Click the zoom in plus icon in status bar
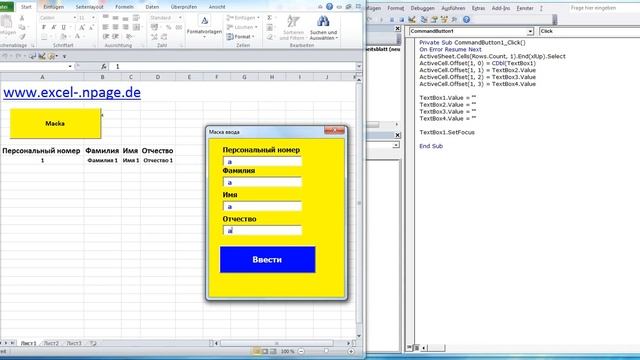 [x=351, y=351]
